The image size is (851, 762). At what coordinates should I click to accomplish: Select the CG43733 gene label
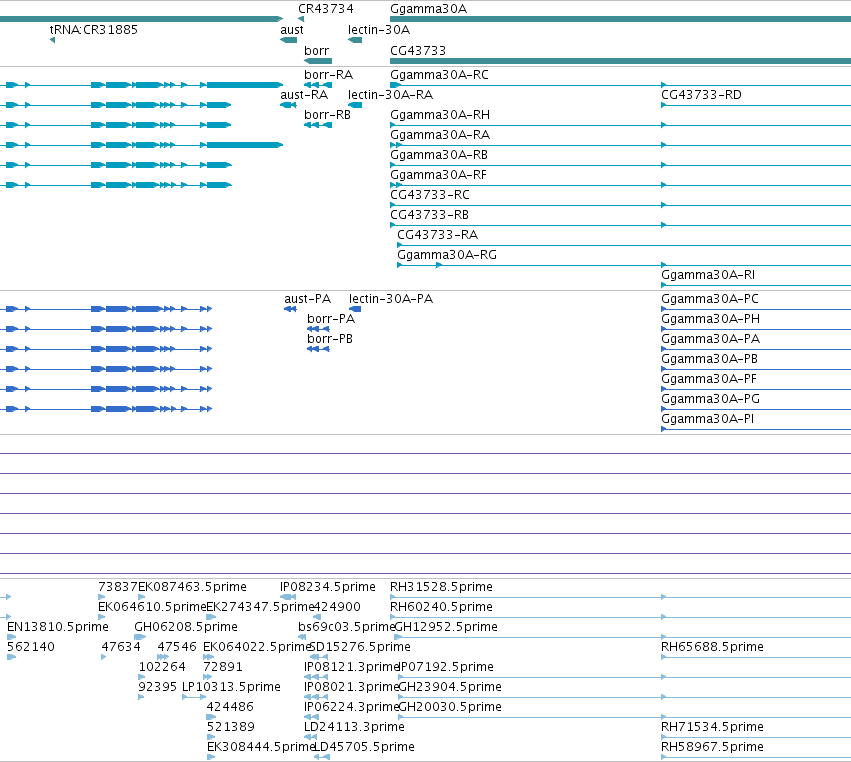point(418,50)
